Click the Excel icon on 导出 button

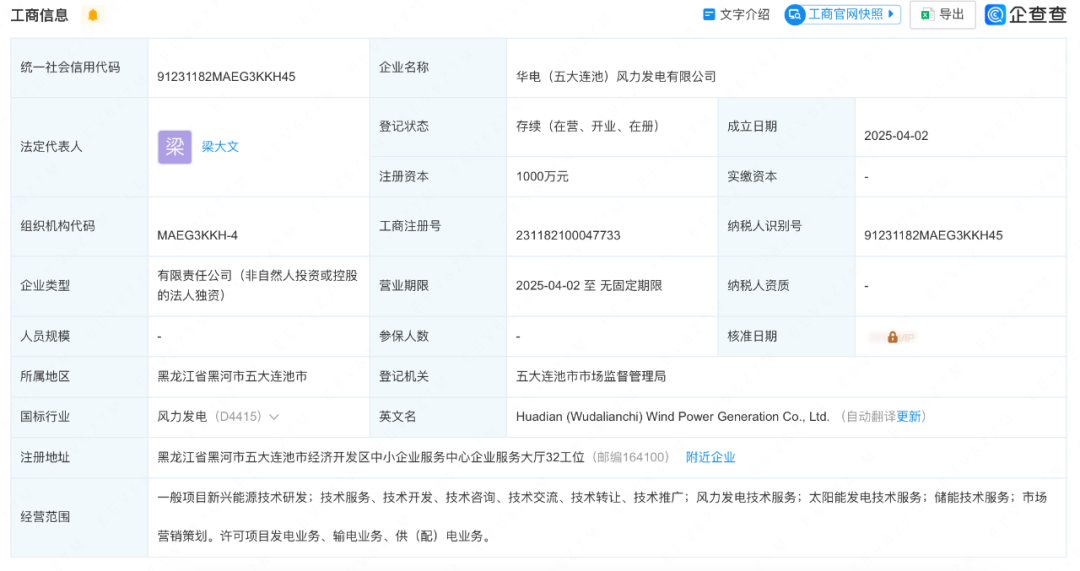tap(926, 14)
